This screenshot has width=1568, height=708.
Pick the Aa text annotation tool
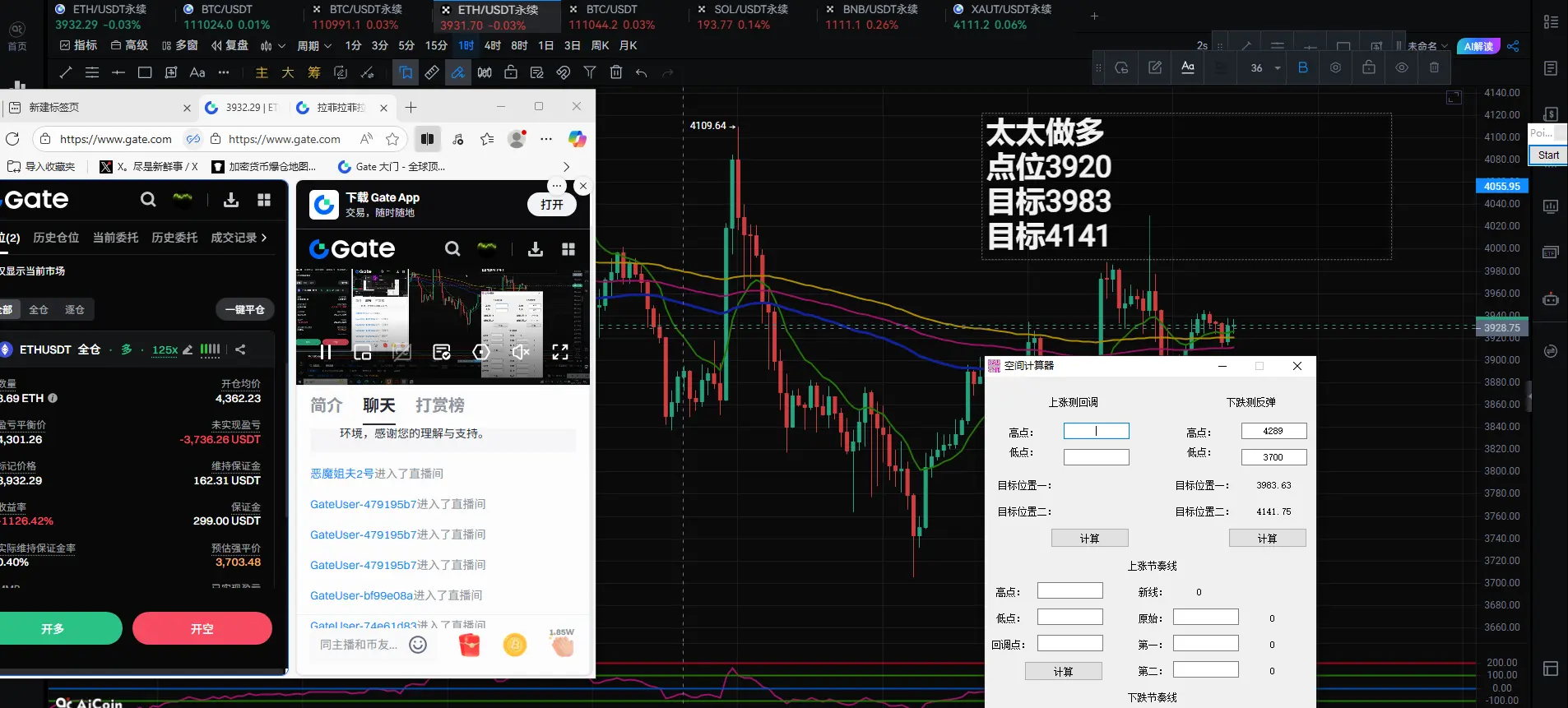point(197,72)
